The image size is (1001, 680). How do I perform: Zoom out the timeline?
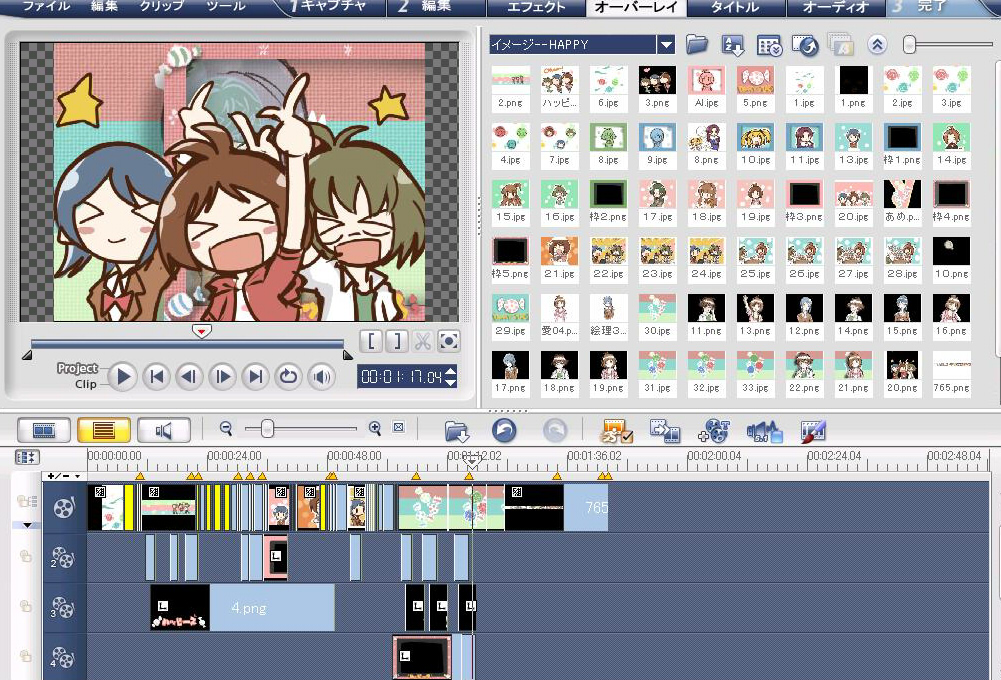tap(225, 428)
